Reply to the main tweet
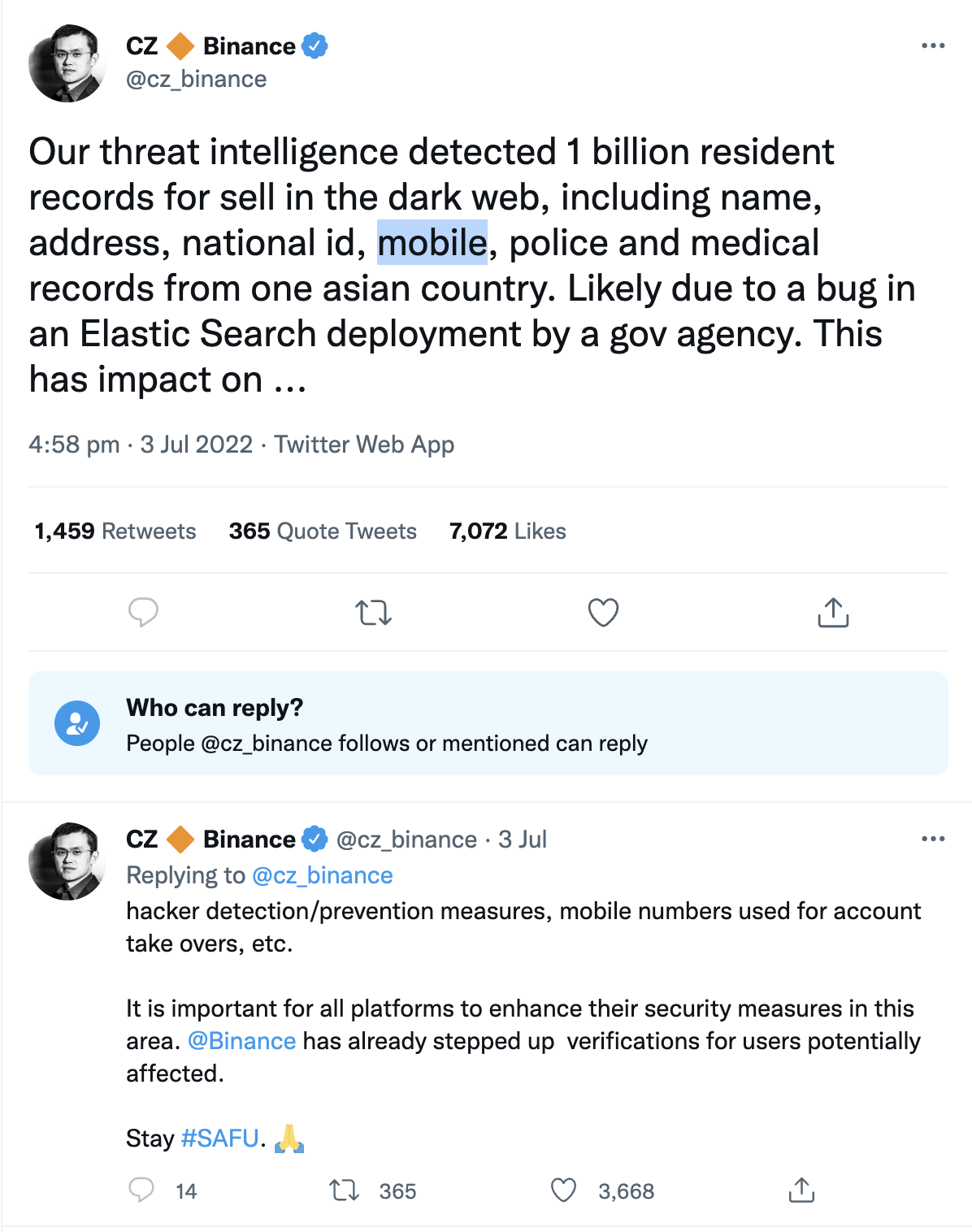Viewport: 972px width, 1232px height. coord(143,612)
